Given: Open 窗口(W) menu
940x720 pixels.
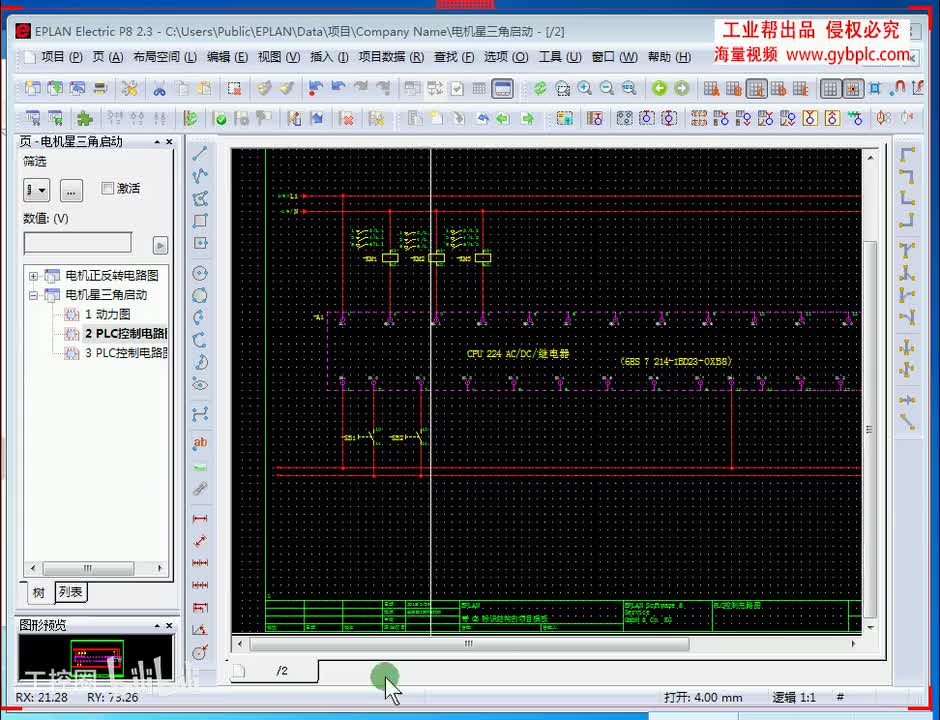Looking at the screenshot, I should click(x=614, y=57).
